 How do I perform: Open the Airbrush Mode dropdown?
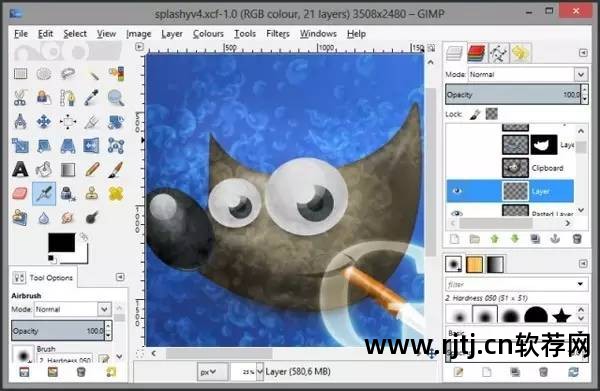pos(73,309)
